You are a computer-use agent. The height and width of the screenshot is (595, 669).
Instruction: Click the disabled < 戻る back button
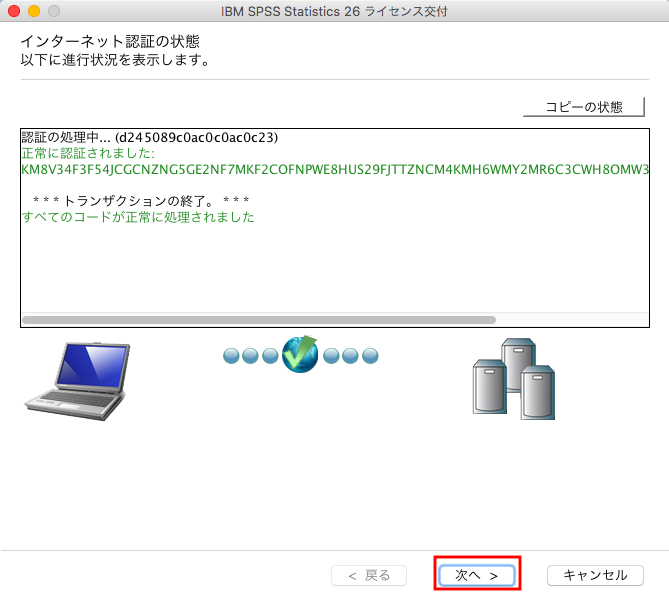pyautogui.click(x=369, y=575)
